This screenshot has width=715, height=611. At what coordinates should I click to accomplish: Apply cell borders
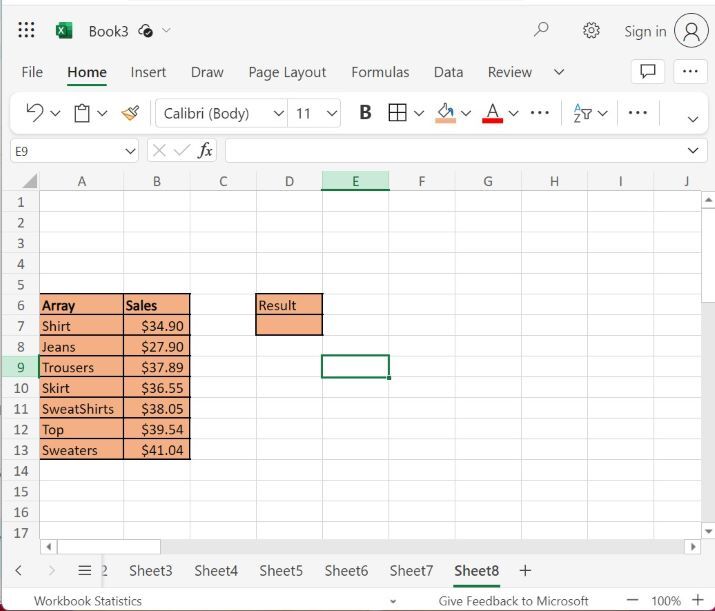397,113
